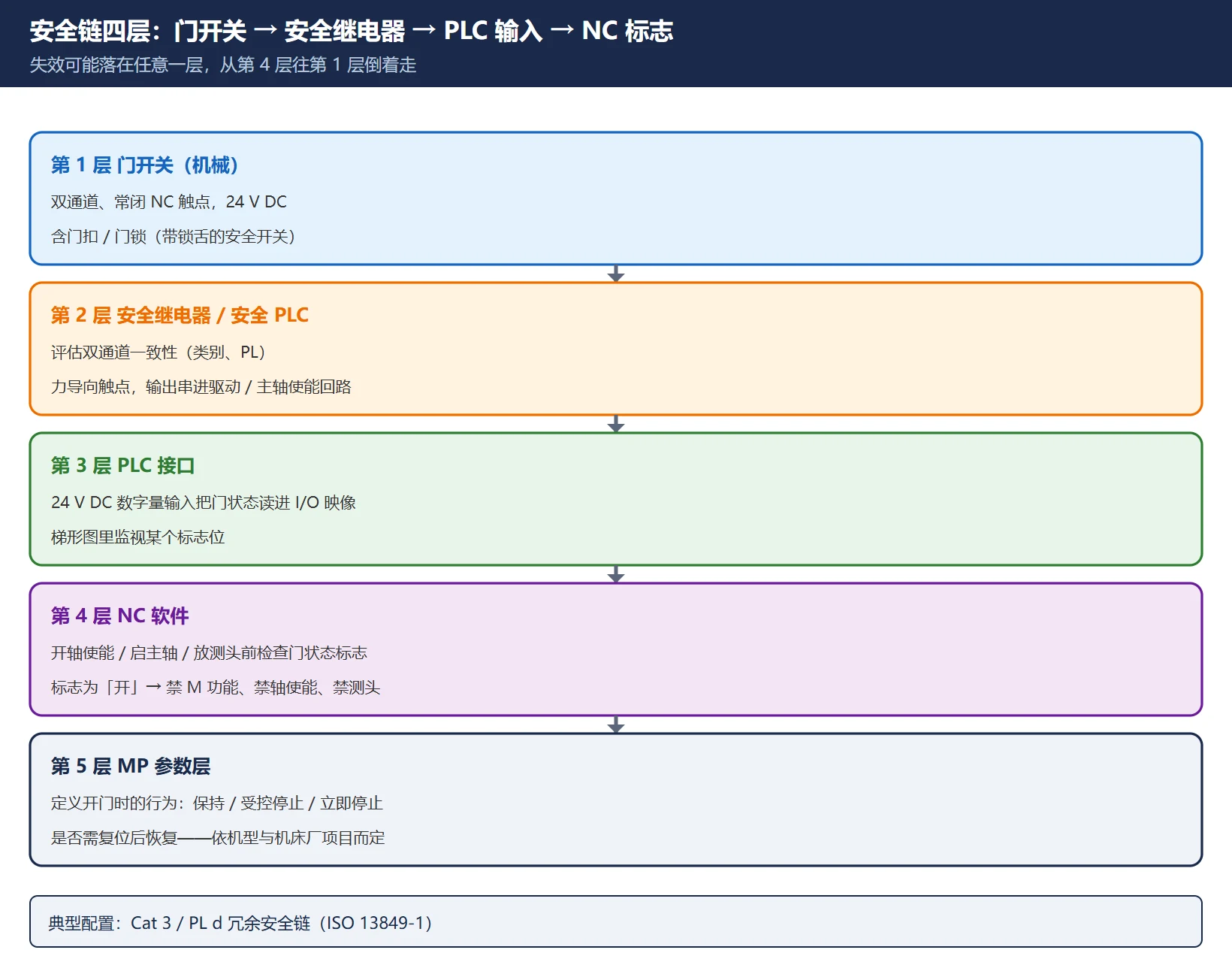Select line 开轴使能 / 启主轴 / 放测头前检查门状态标志

coord(209,652)
